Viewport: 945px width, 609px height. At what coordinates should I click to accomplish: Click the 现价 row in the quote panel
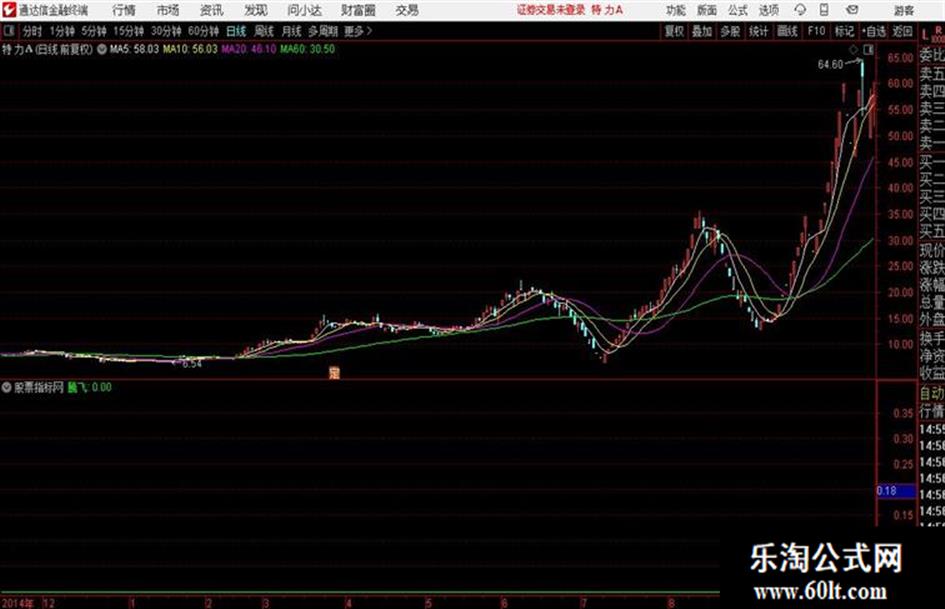932,250
